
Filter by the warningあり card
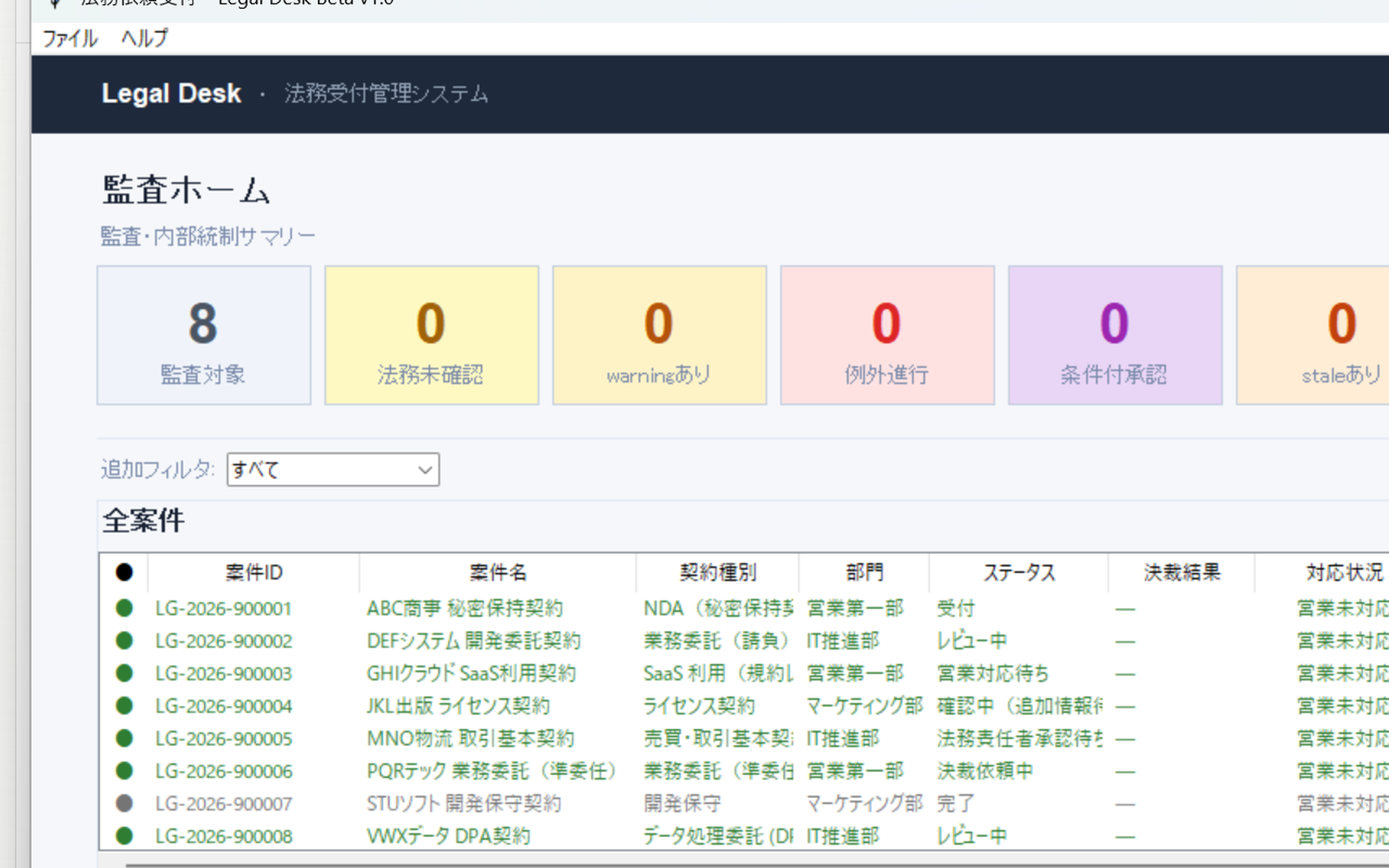pos(659,335)
